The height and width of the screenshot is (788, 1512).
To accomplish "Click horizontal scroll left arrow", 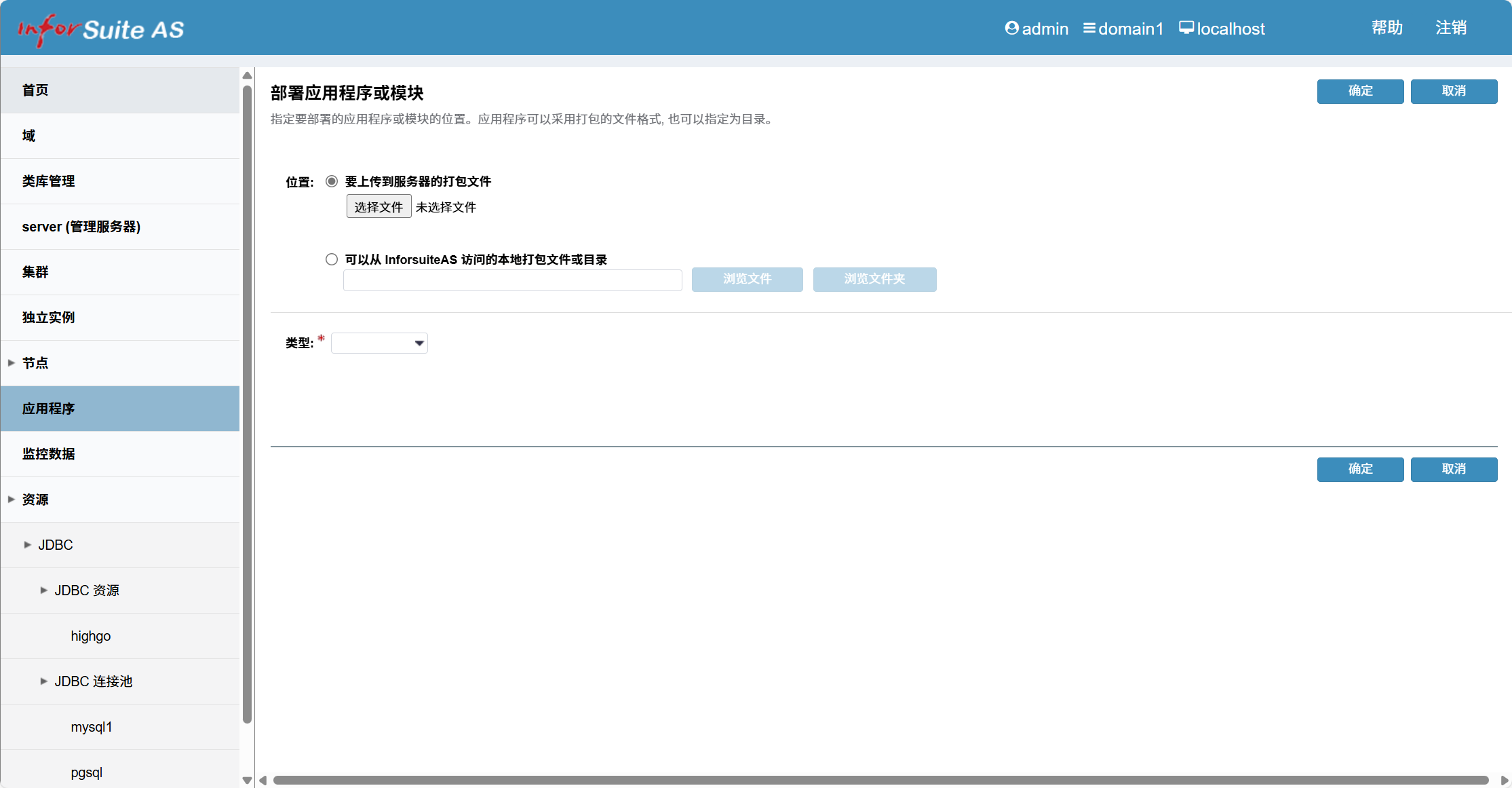I will [x=263, y=781].
